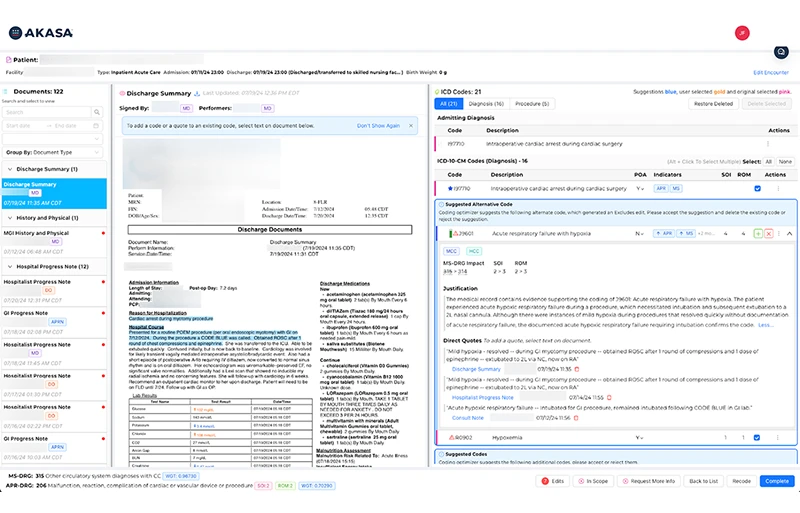
Task: Collapse the Hospital Progress Note (12) group
Action: pyautogui.click(x=10, y=266)
